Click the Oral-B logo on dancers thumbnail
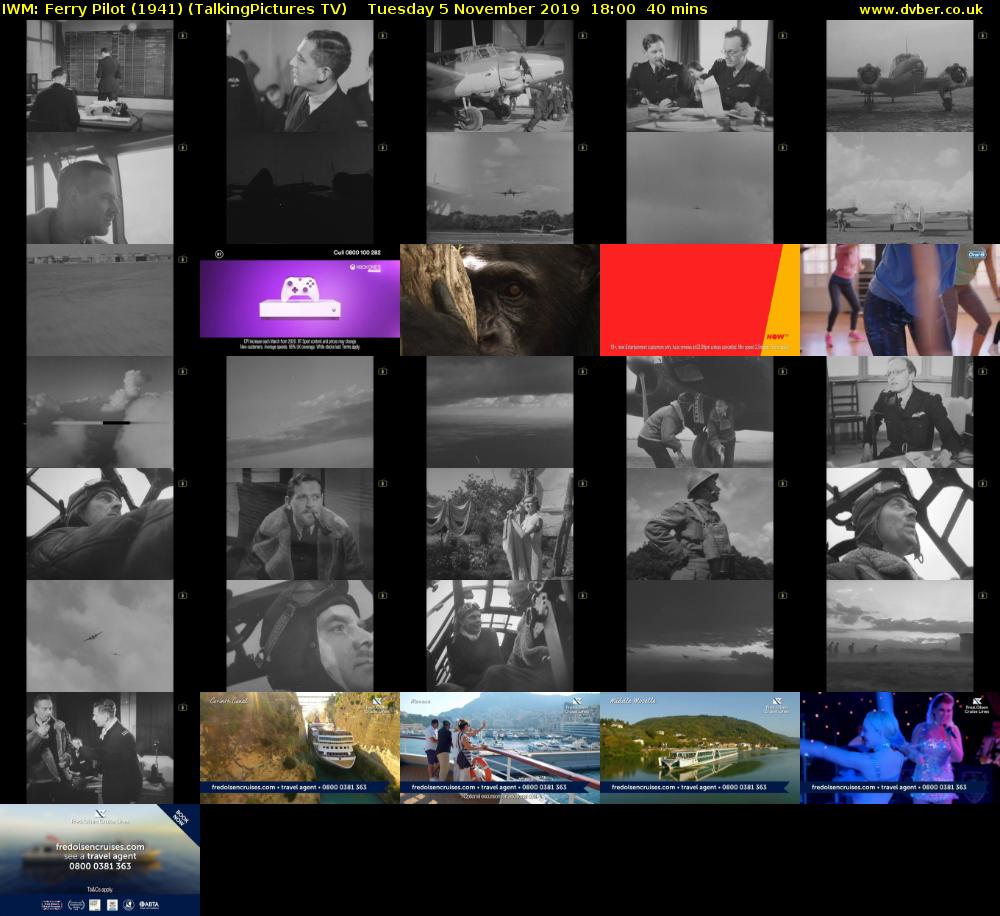 [x=976, y=254]
